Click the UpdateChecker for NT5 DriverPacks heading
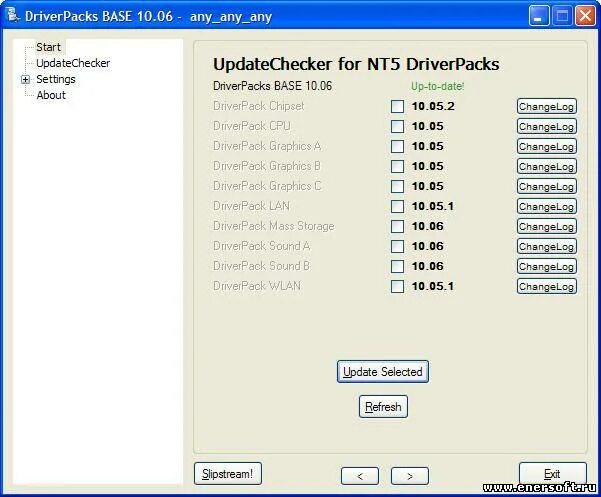Viewport: 601px width, 497px height. [356, 64]
